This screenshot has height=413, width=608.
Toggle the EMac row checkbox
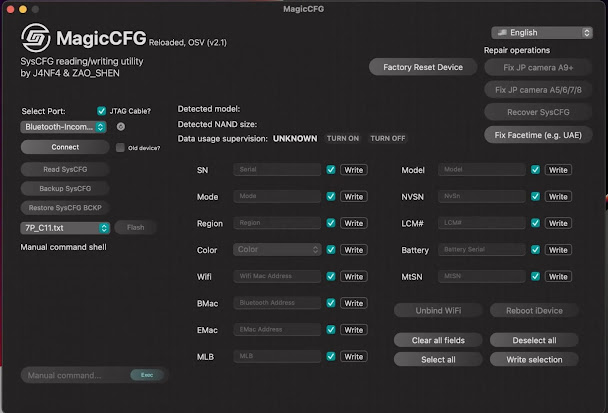pos(331,329)
